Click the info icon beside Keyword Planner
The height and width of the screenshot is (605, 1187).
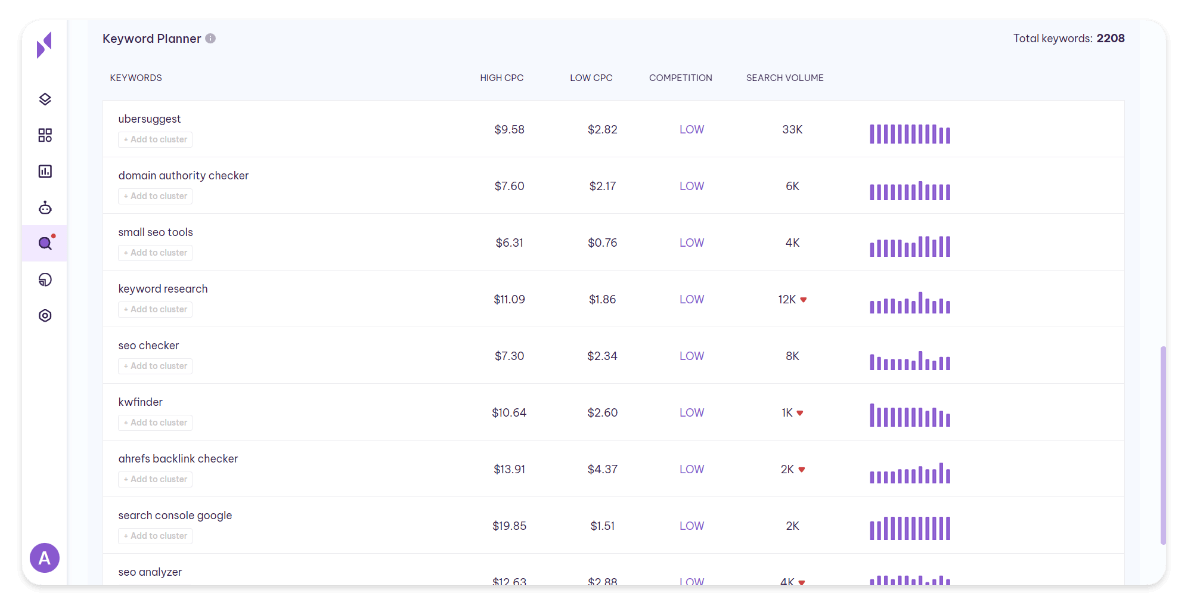[210, 39]
